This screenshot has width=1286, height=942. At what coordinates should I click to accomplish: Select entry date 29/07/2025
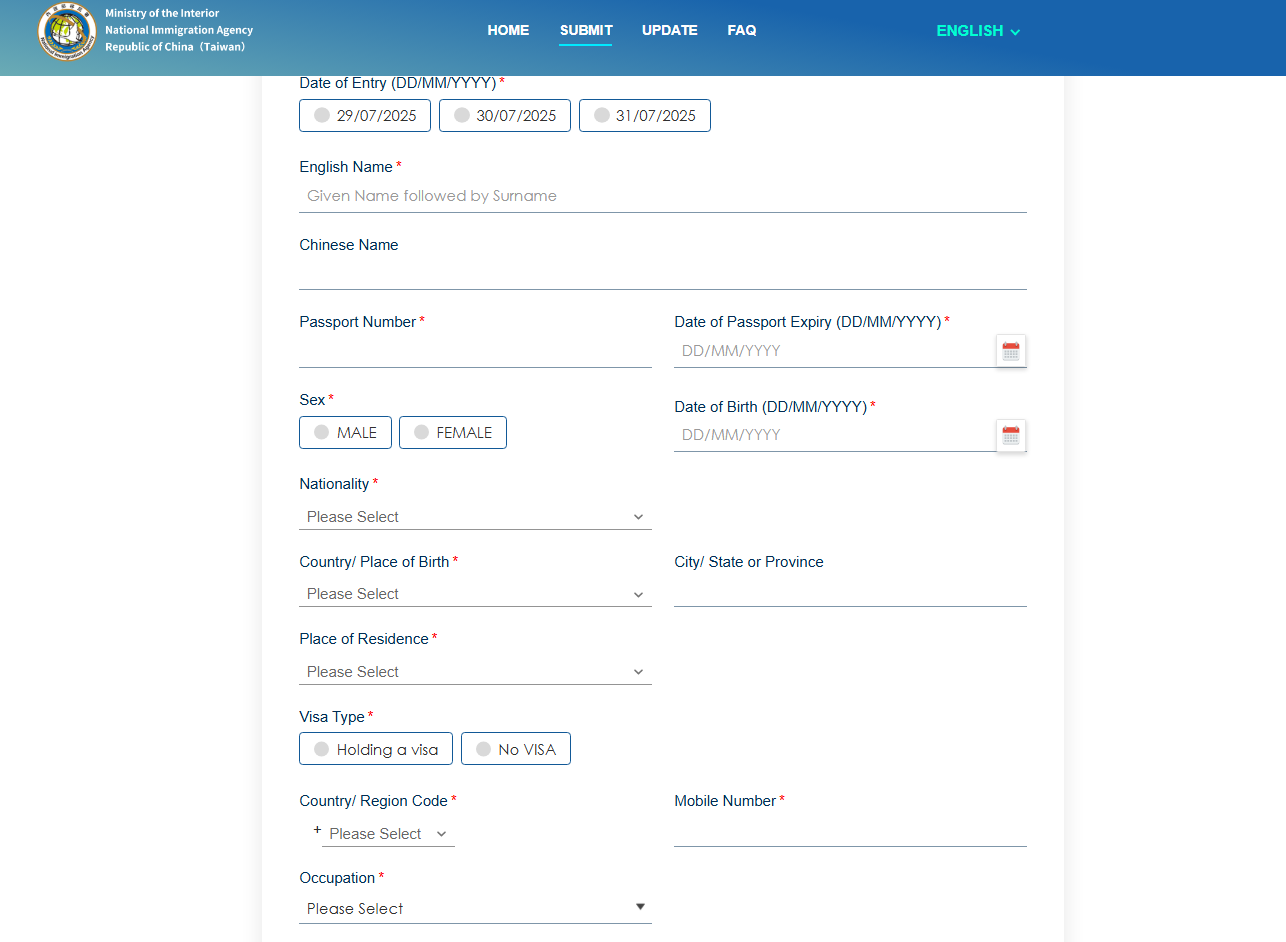[365, 116]
